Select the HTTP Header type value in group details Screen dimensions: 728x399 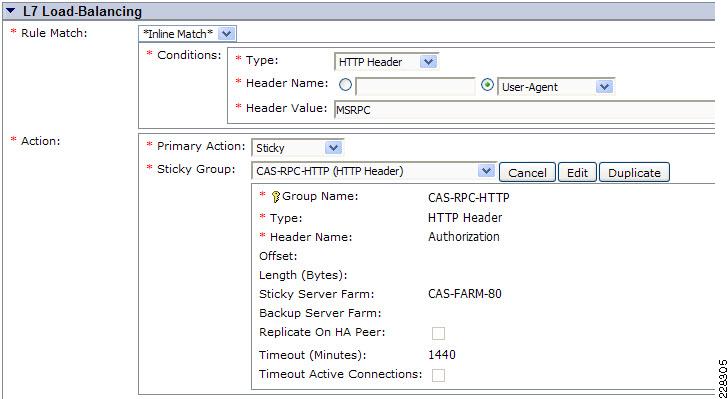tap(465, 217)
